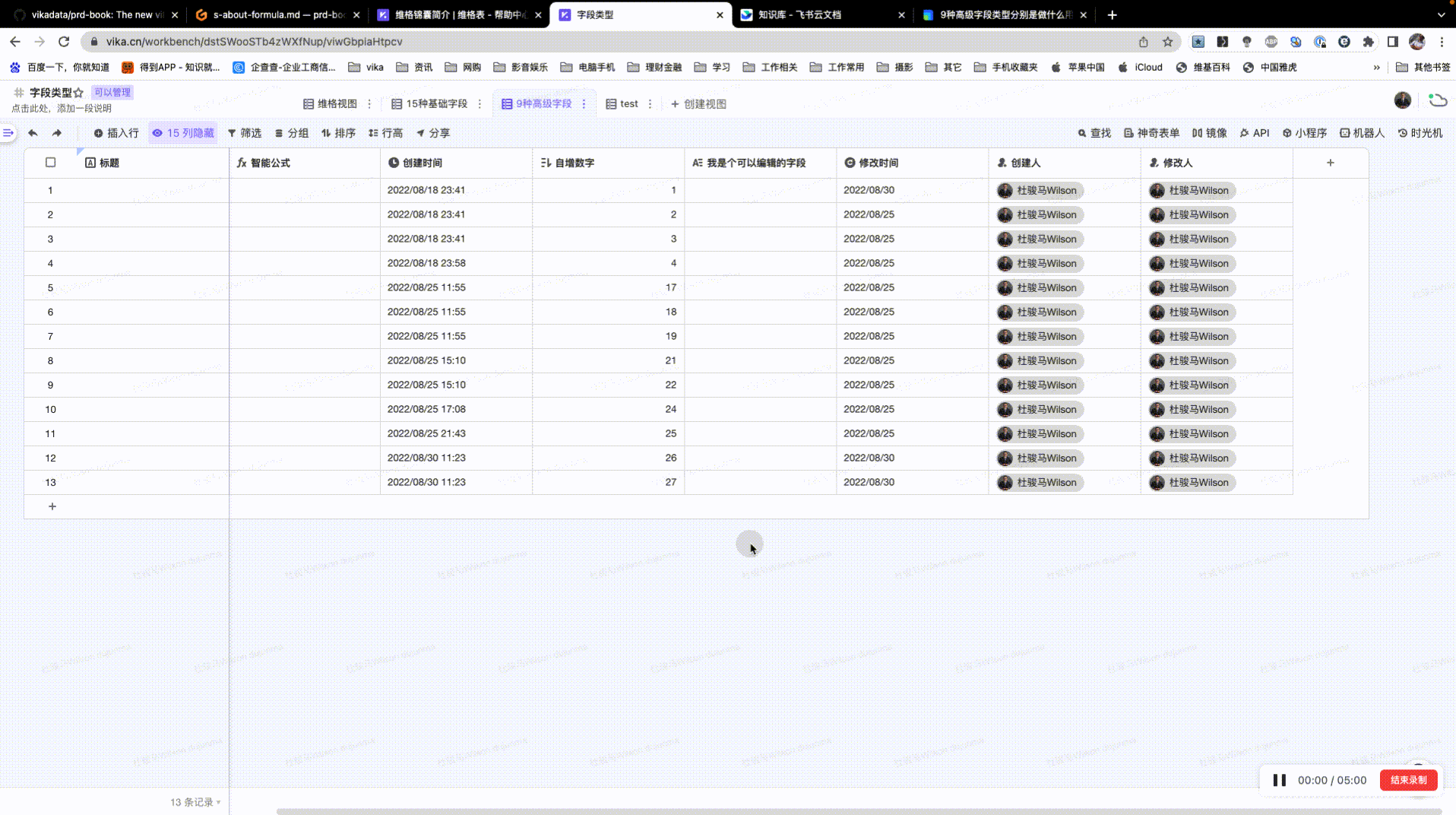Toggle the 15 列隐藏 hidden columns control
The height and width of the screenshot is (815, 1456).
point(183,133)
